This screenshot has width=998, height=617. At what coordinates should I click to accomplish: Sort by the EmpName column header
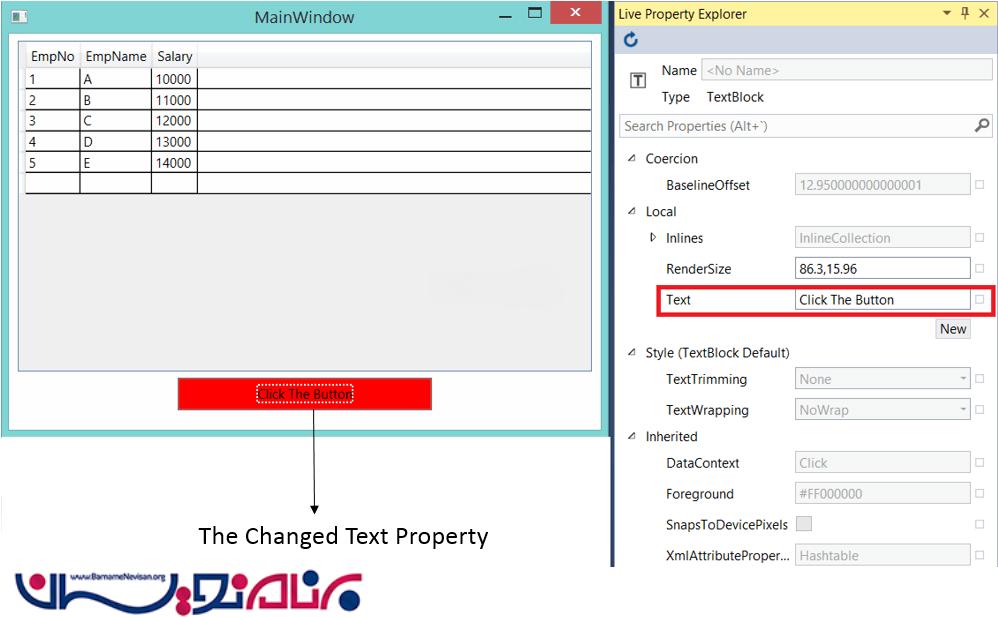pos(116,56)
